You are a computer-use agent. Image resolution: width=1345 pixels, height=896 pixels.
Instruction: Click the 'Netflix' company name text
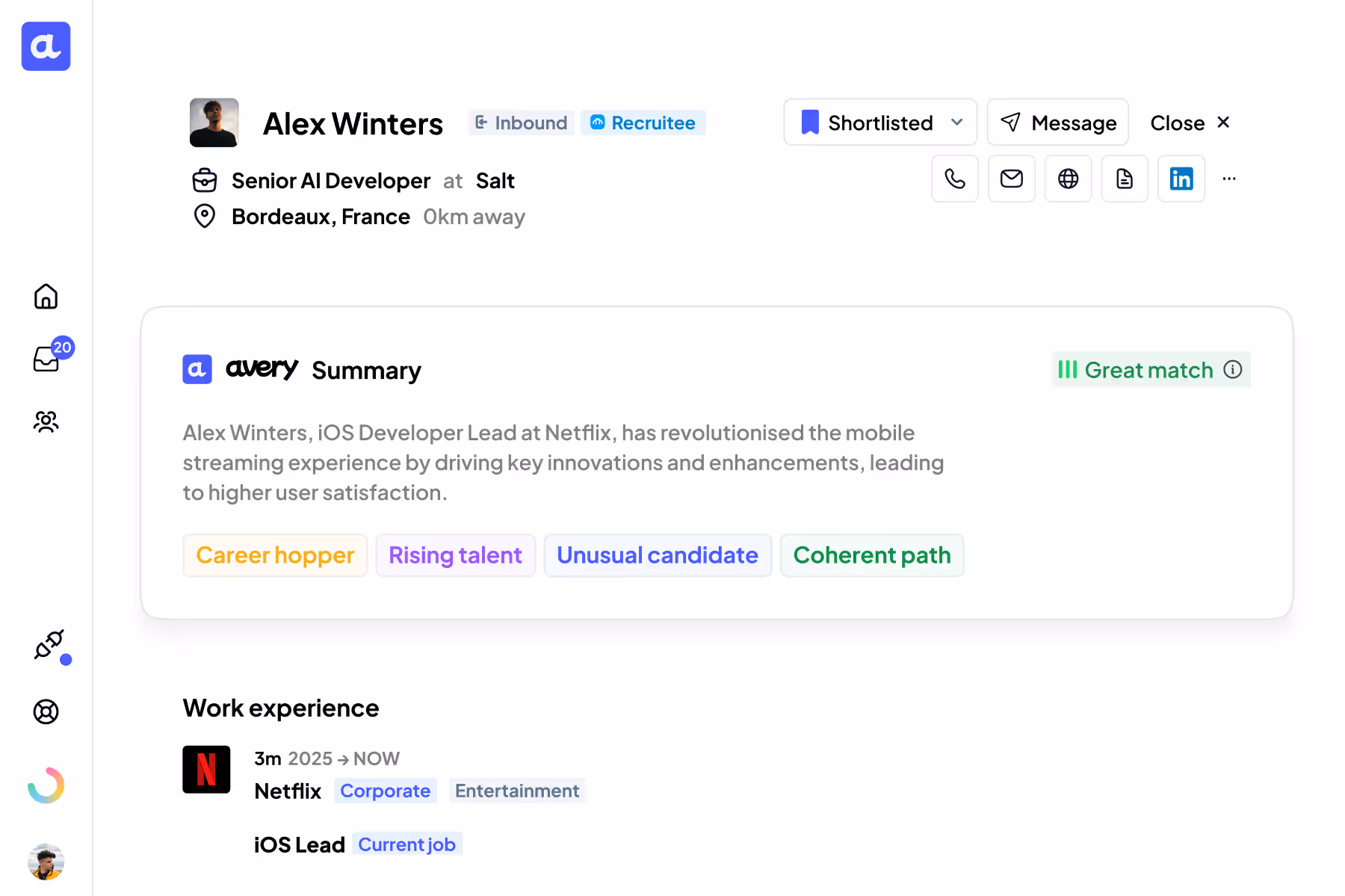click(288, 791)
